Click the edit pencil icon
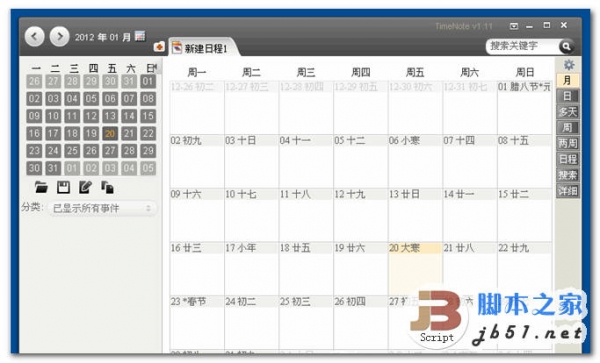Screen dimensions: 600x363 click(x=85, y=187)
